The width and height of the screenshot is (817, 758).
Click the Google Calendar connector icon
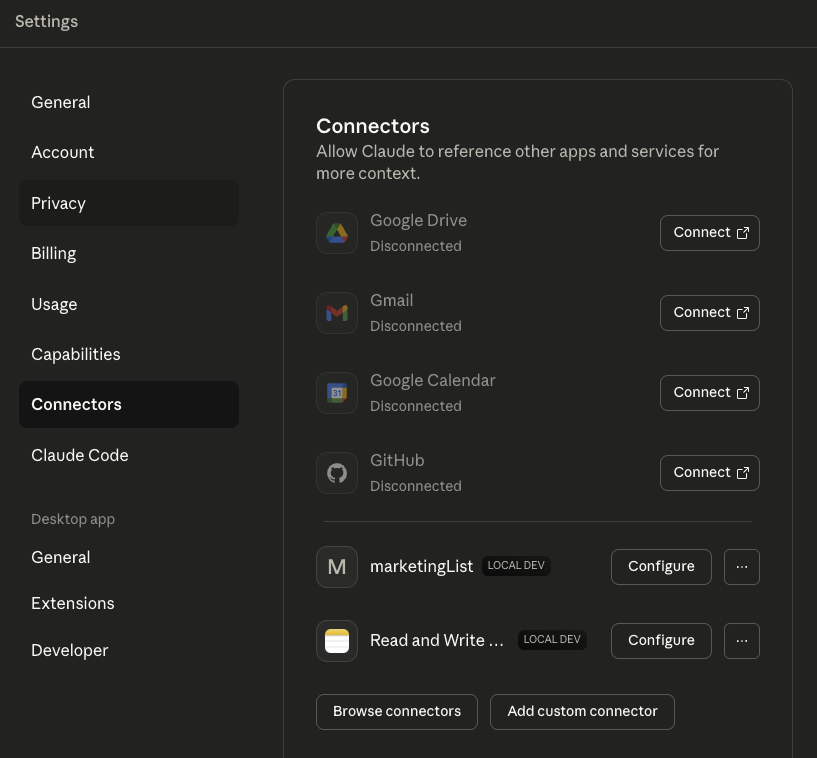click(337, 392)
